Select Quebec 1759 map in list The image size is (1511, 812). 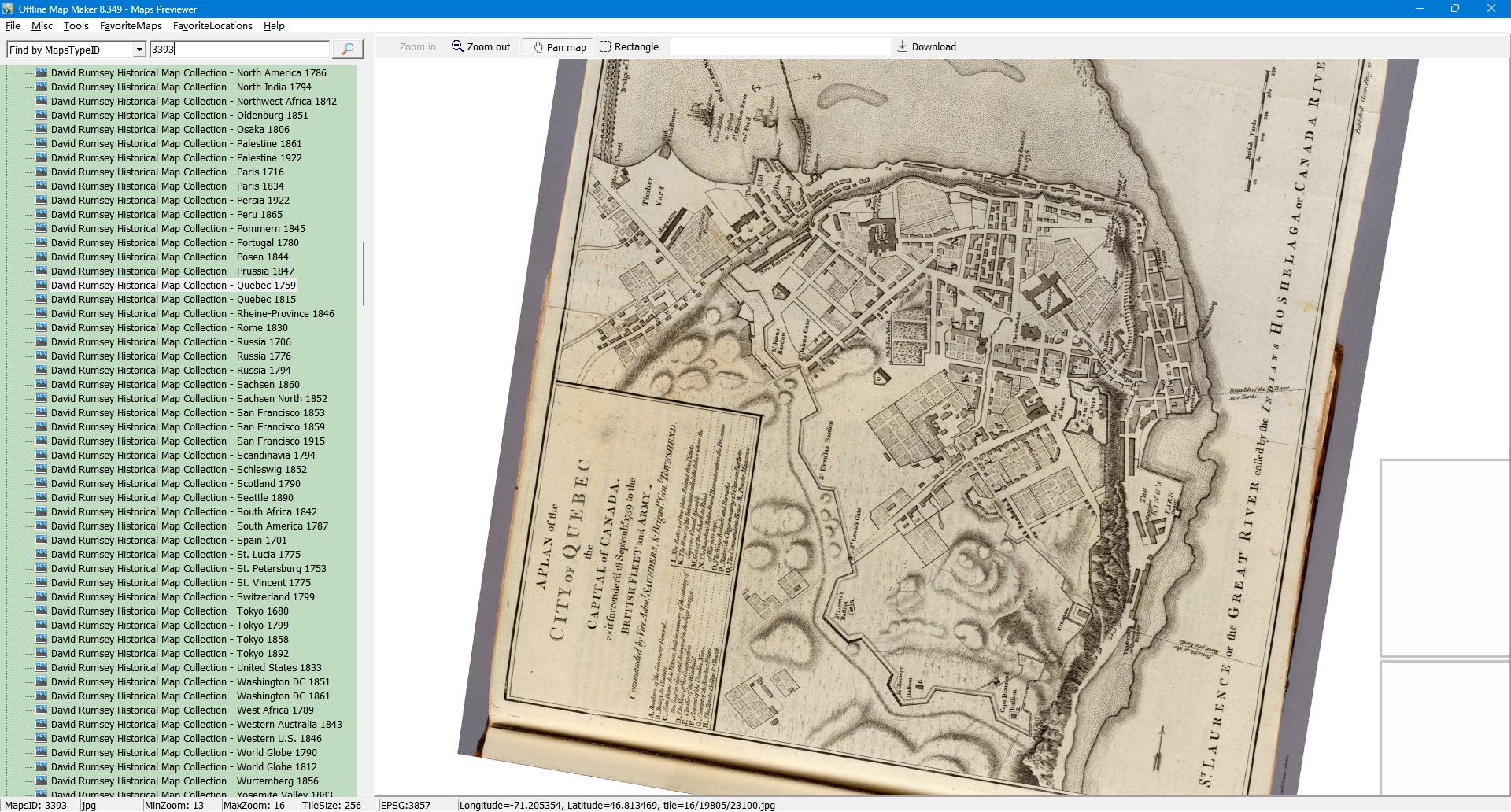click(x=173, y=286)
